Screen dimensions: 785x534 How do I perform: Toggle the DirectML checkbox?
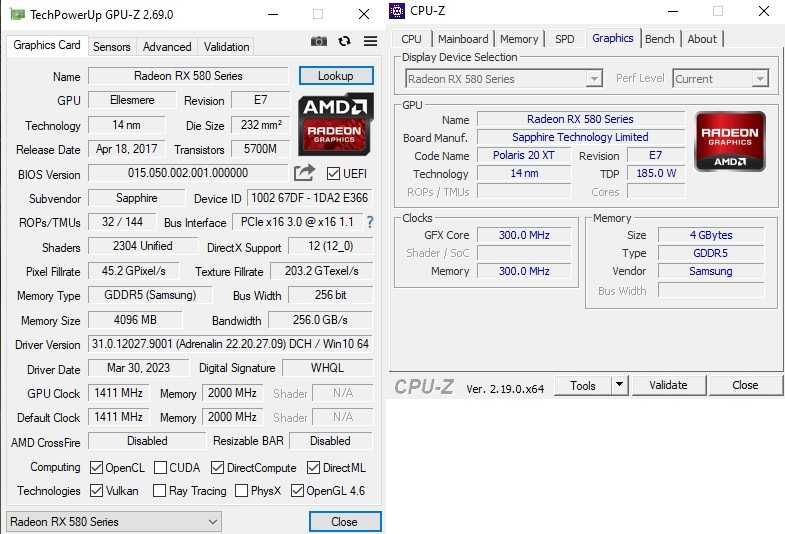pos(313,467)
